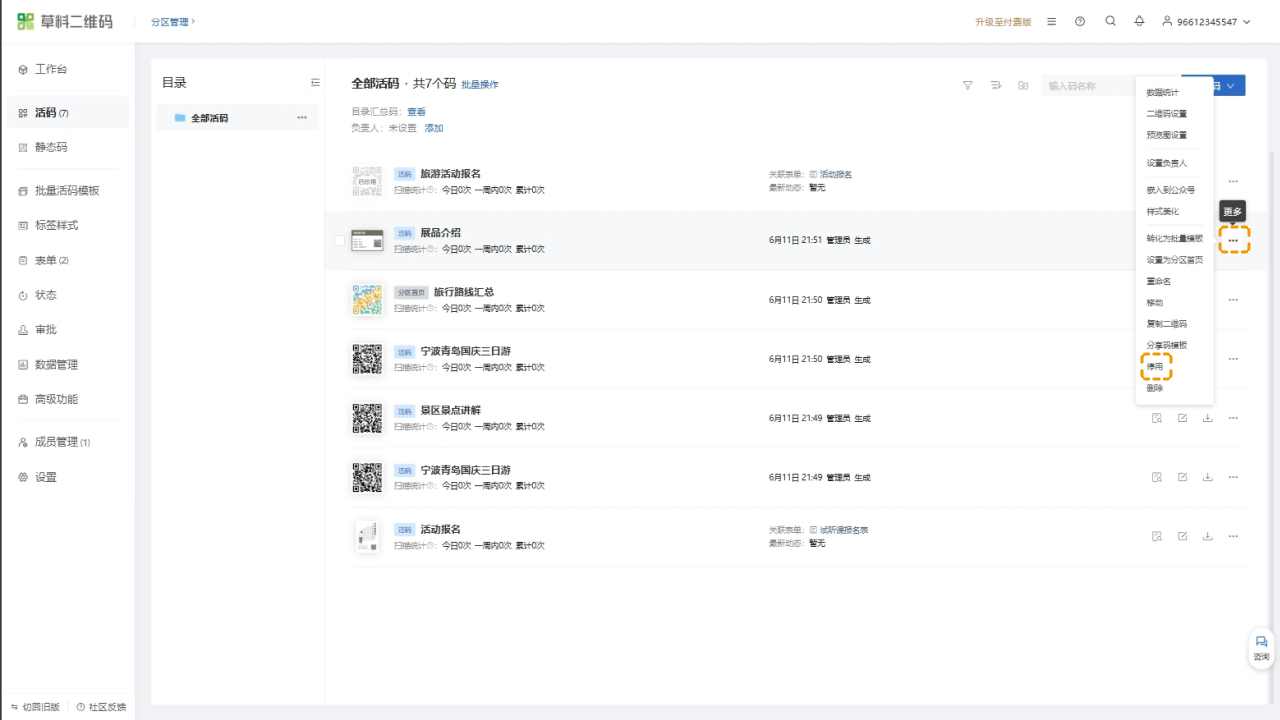Switch to old version via 切回旧版

coord(35,707)
